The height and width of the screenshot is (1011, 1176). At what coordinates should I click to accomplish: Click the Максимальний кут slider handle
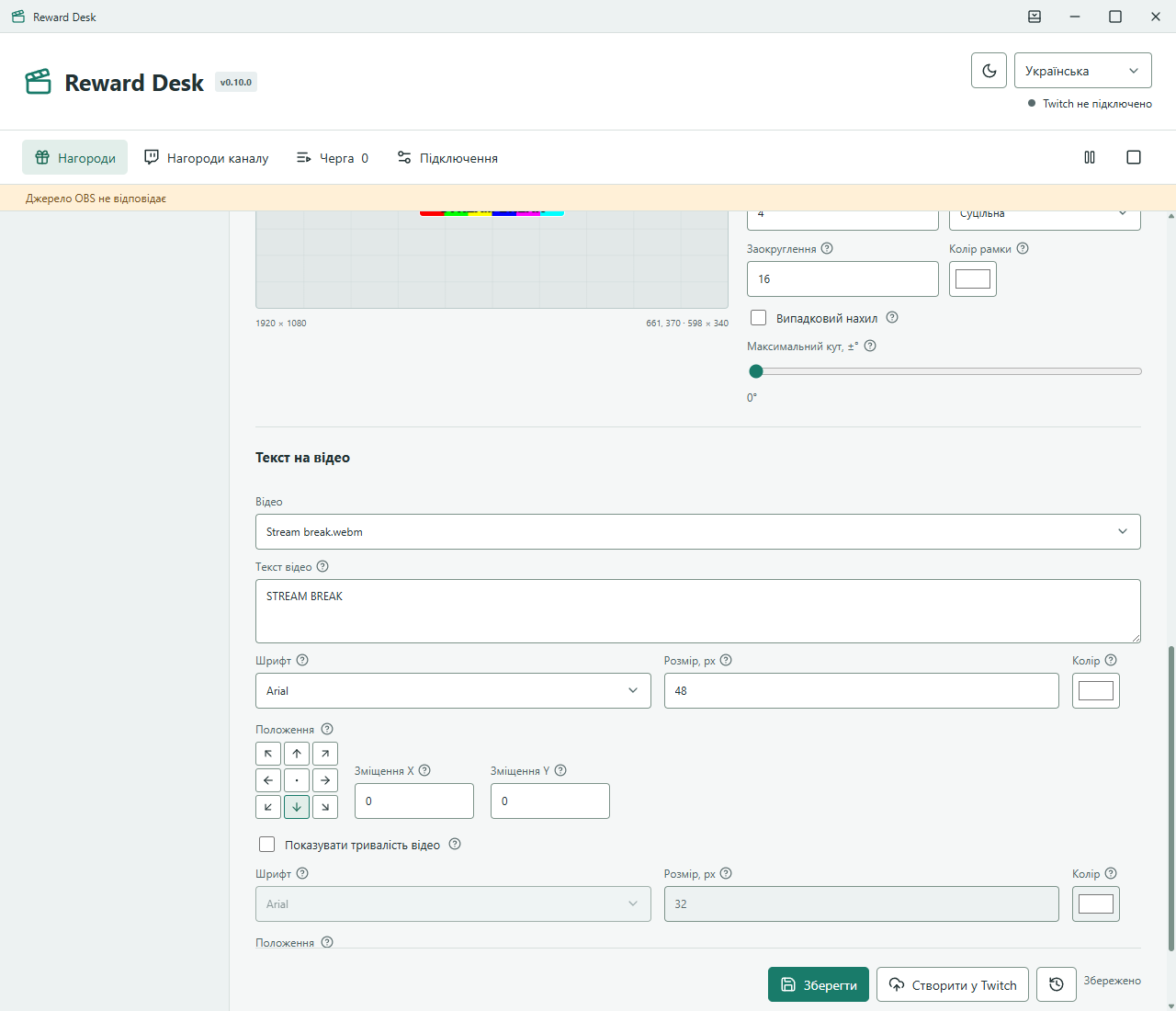point(756,371)
